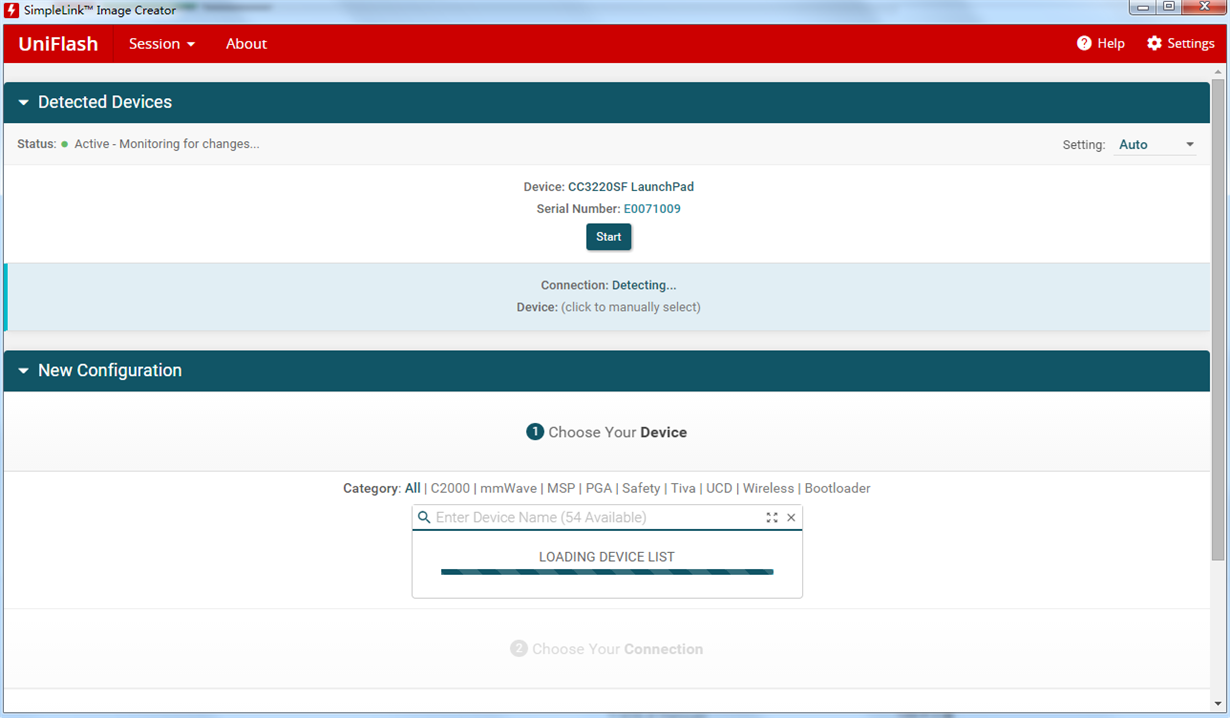Click the Choose Your Device step heading
Screen dimensions: 1230x718
click(x=607, y=432)
